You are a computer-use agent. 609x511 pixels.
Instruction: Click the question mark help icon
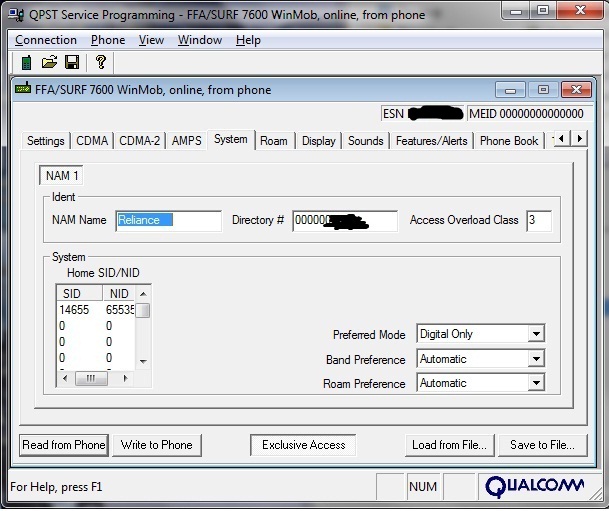[x=101, y=62]
